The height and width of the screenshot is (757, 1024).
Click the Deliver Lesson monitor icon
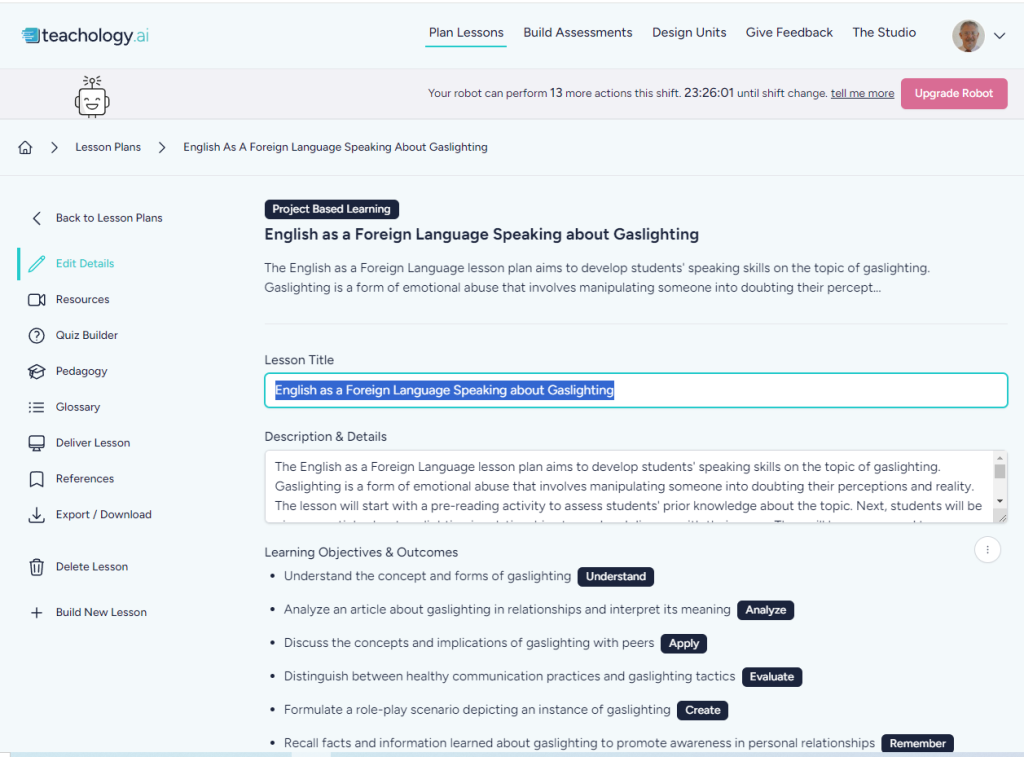[37, 443]
